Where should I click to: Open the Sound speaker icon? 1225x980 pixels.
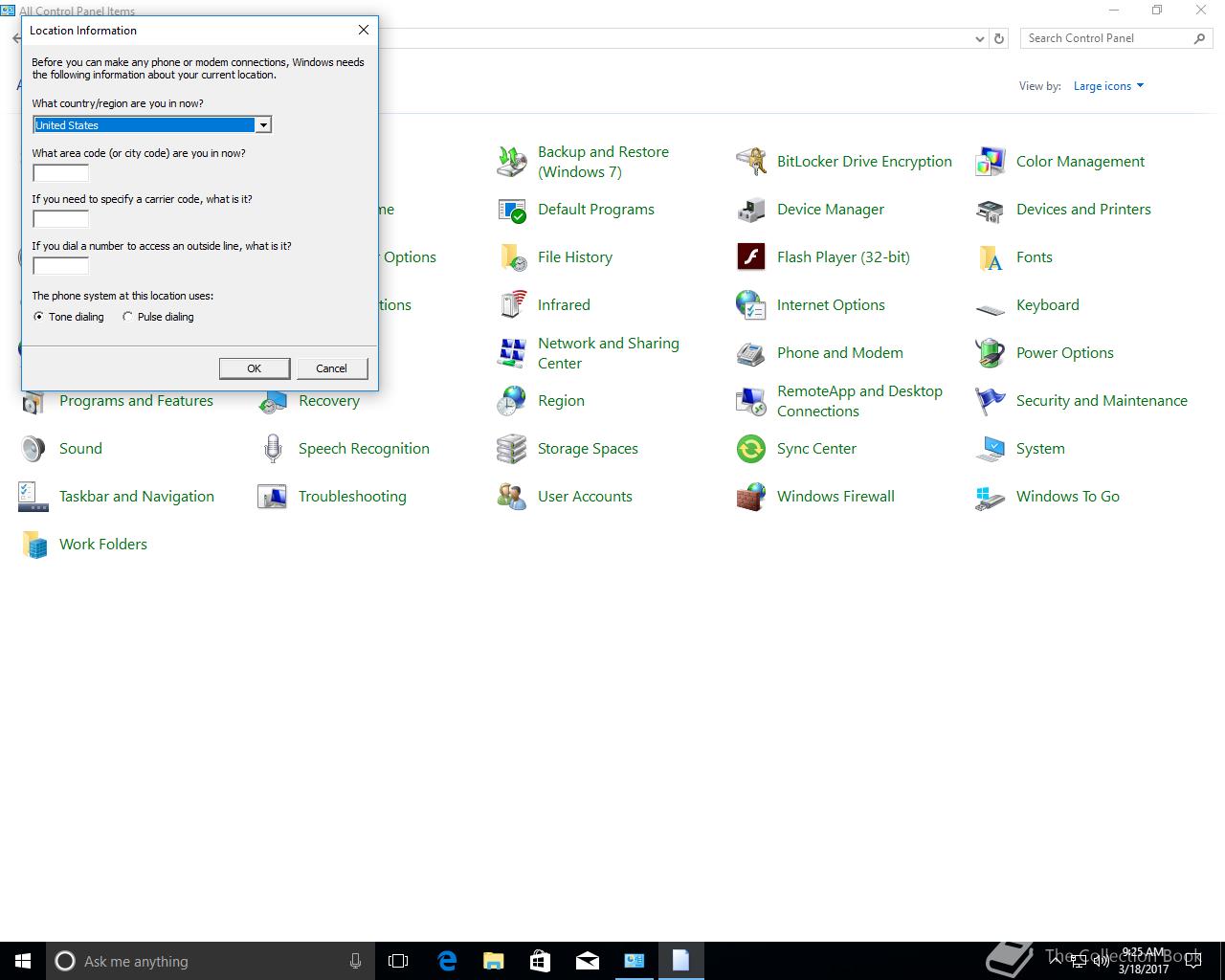[x=33, y=449]
